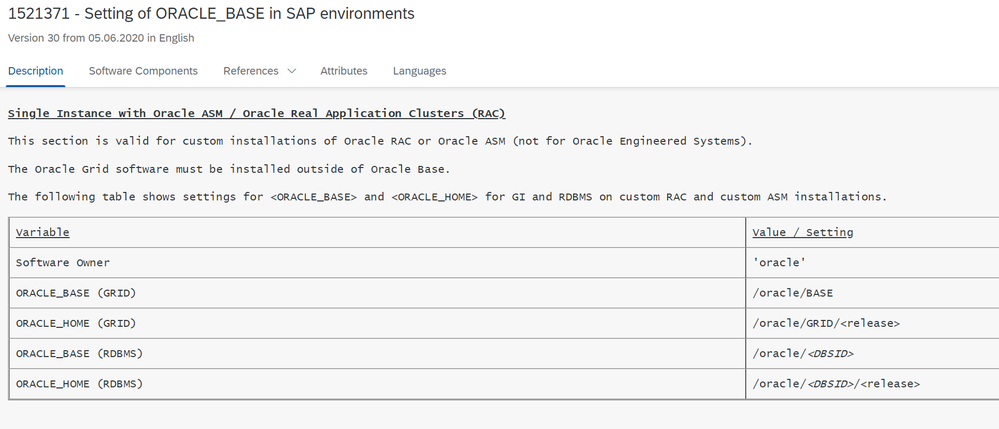Expand the References dropdown chevron
This screenshot has width=999, height=429.
(292, 71)
